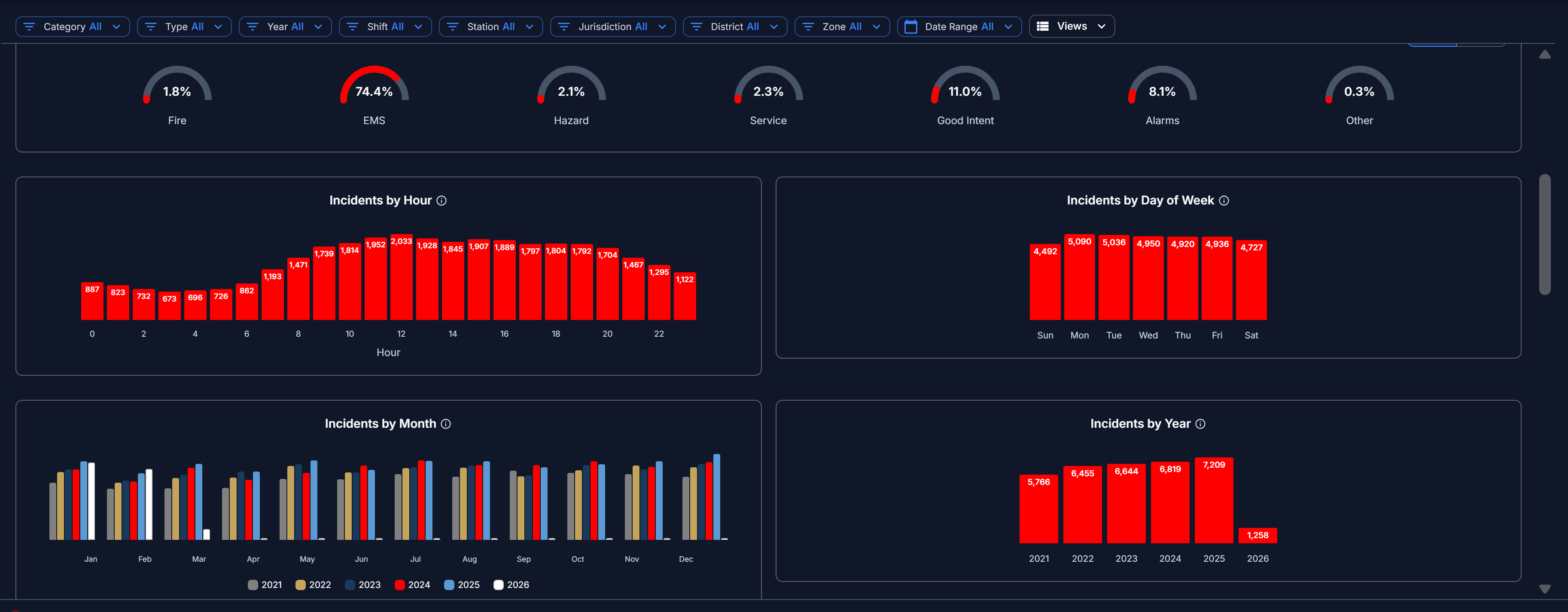Click info icon beside Incidents by Year
Image resolution: width=1568 pixels, height=612 pixels.
pyautogui.click(x=1200, y=424)
